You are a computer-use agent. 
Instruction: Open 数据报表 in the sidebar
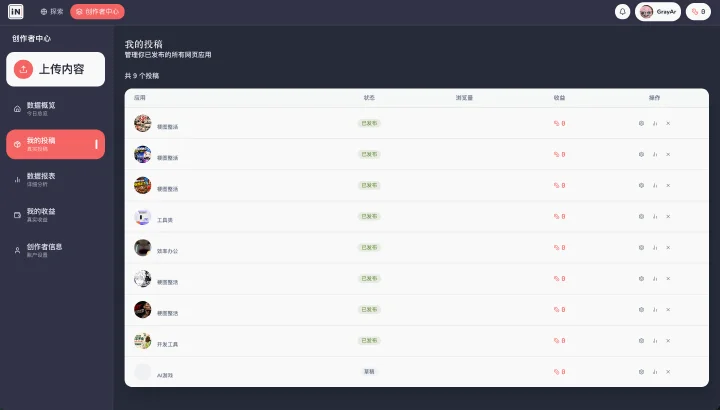click(x=56, y=180)
